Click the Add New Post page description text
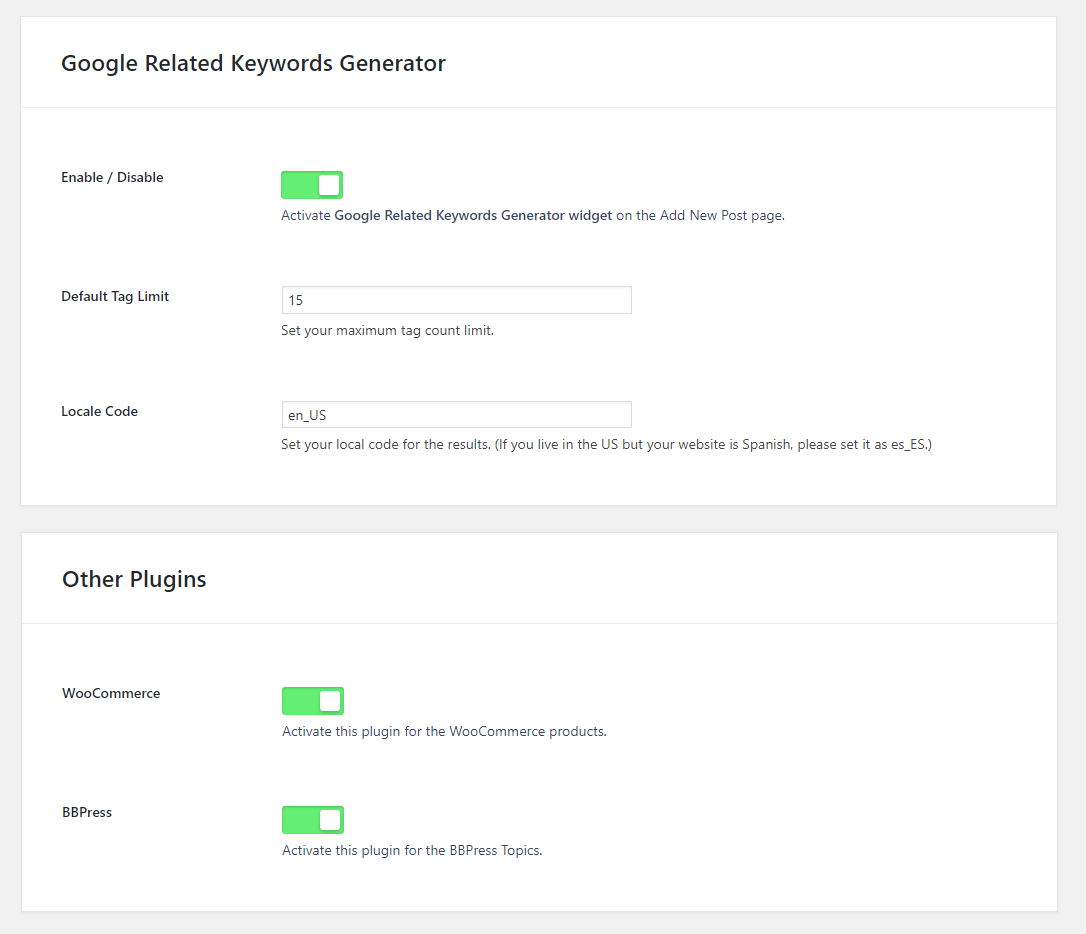Viewport: 1086px width, 934px height. [700, 215]
